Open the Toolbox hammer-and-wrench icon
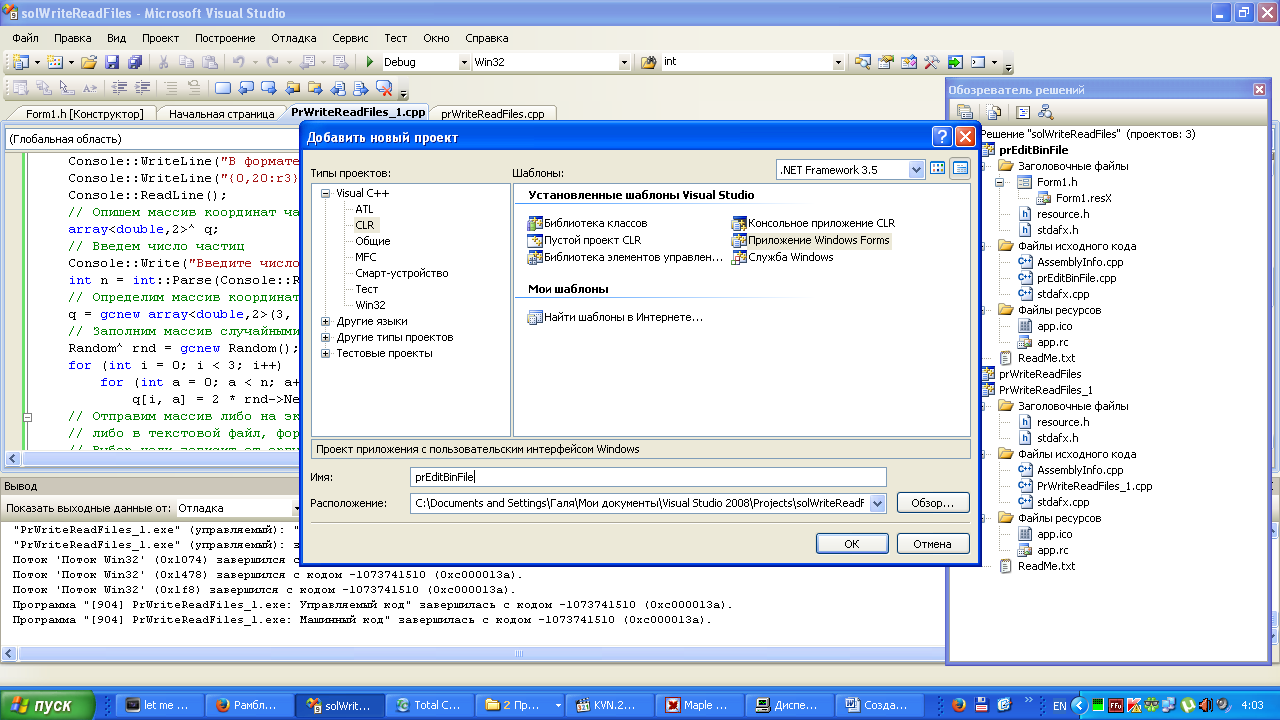 pyautogui.click(x=931, y=62)
